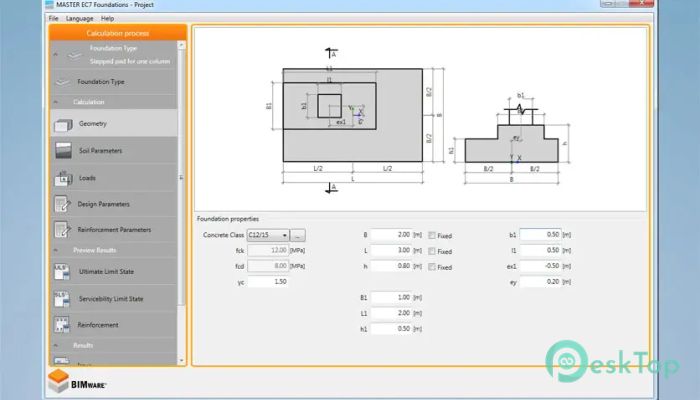Open Design Parameters step icon
Image resolution: width=700 pixels, height=400 pixels.
pyautogui.click(x=62, y=204)
